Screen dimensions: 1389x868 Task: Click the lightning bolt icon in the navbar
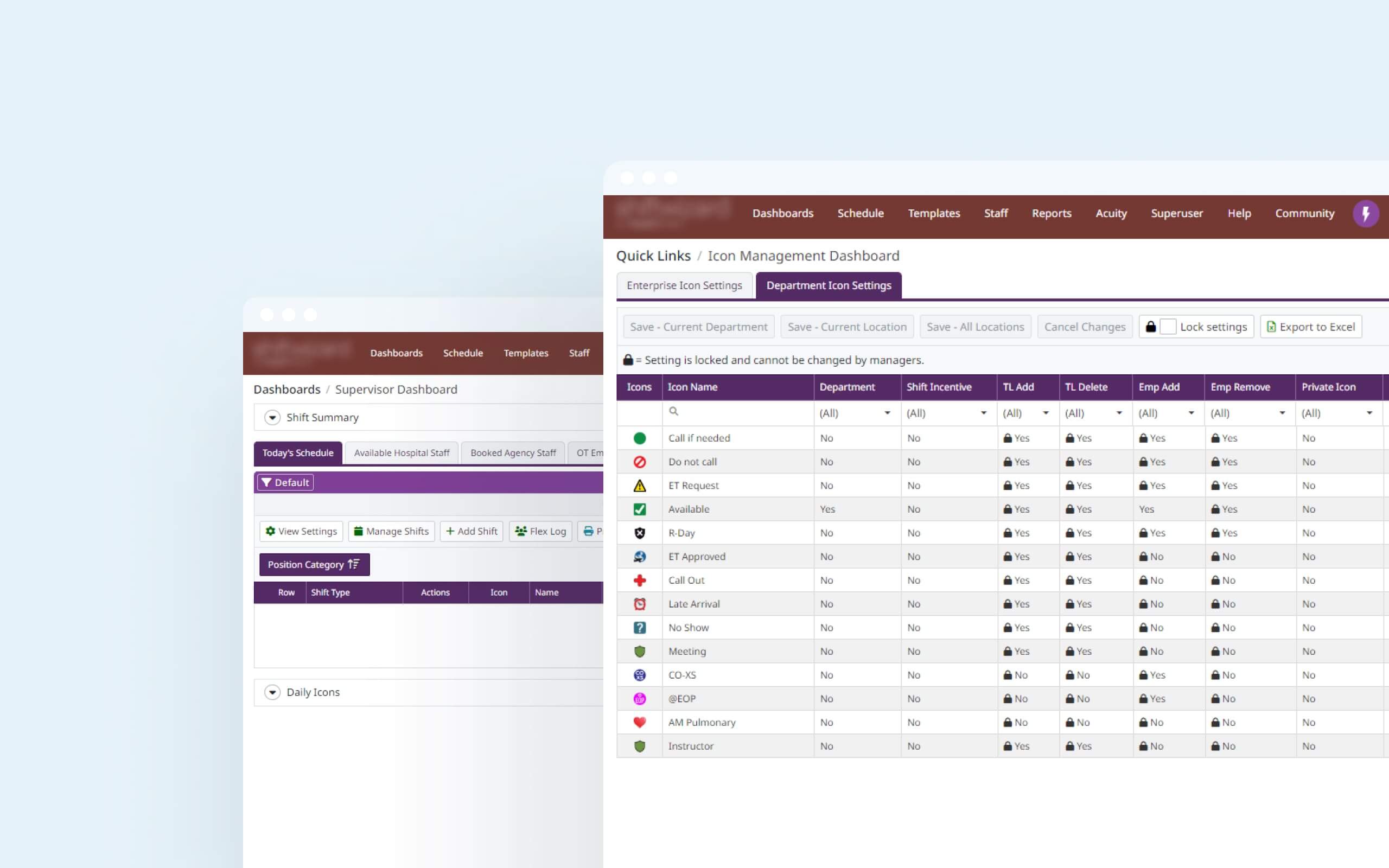1366,213
